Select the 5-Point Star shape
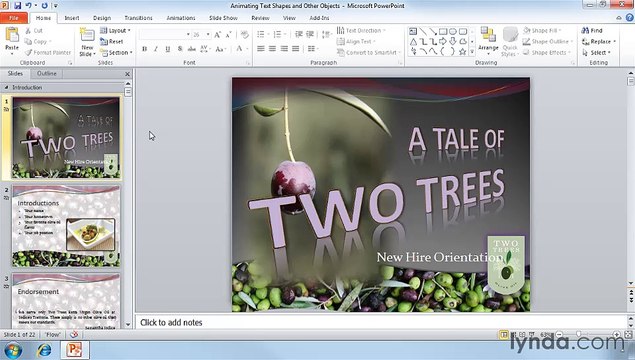 pyautogui.click(x=462, y=51)
